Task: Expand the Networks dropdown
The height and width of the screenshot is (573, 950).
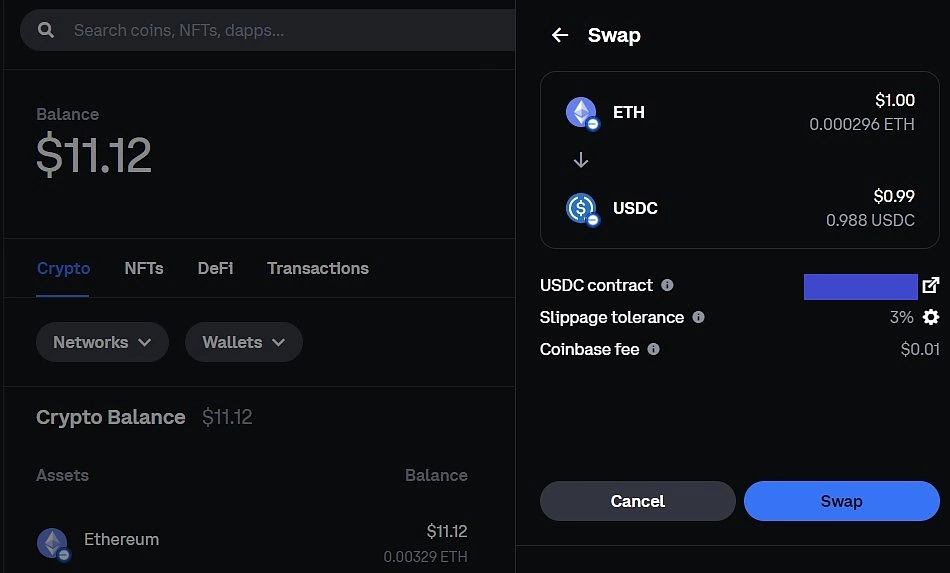Action: (x=102, y=342)
